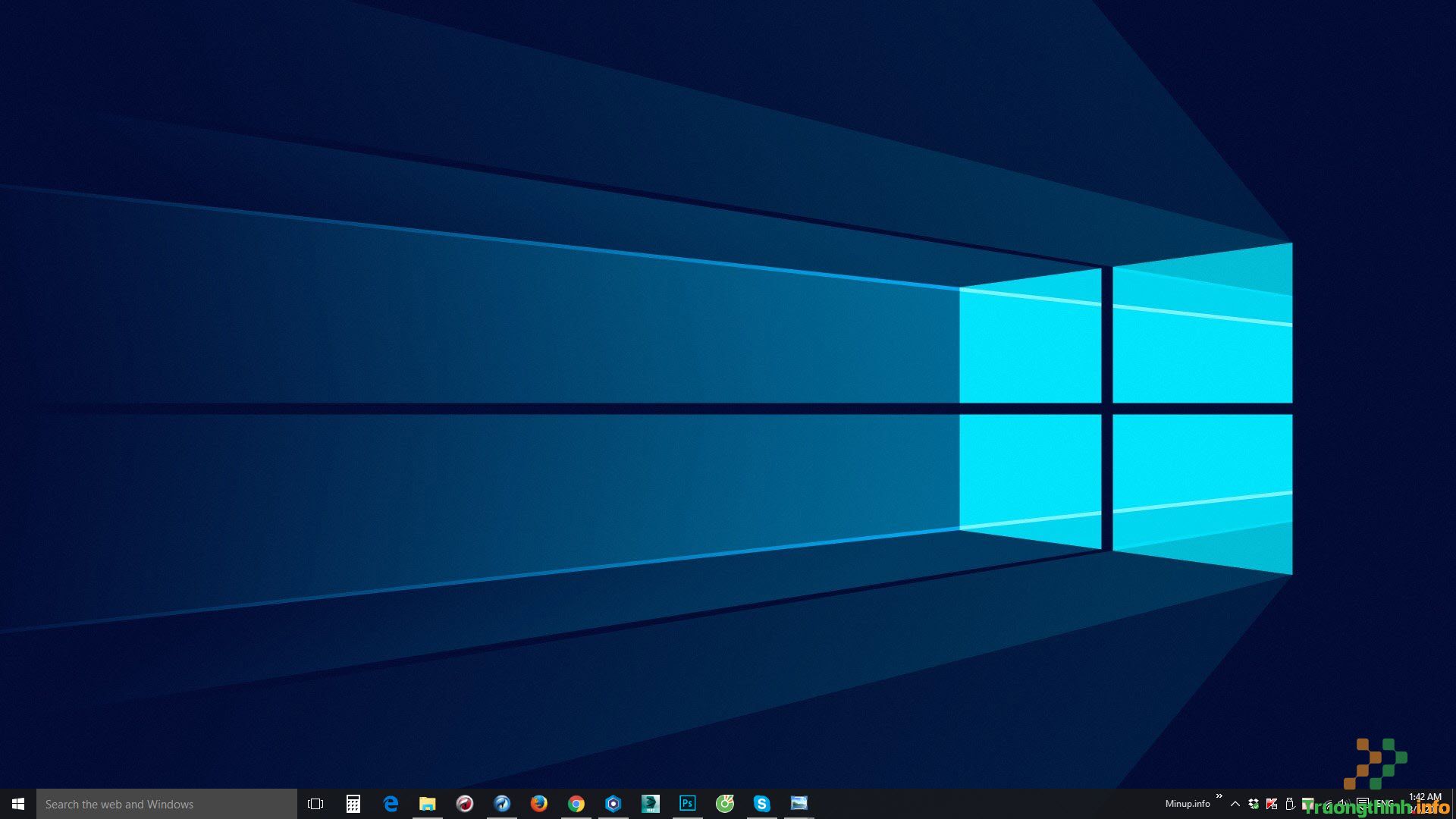
Task: Open Microsoft Edge browser
Action: (x=391, y=804)
